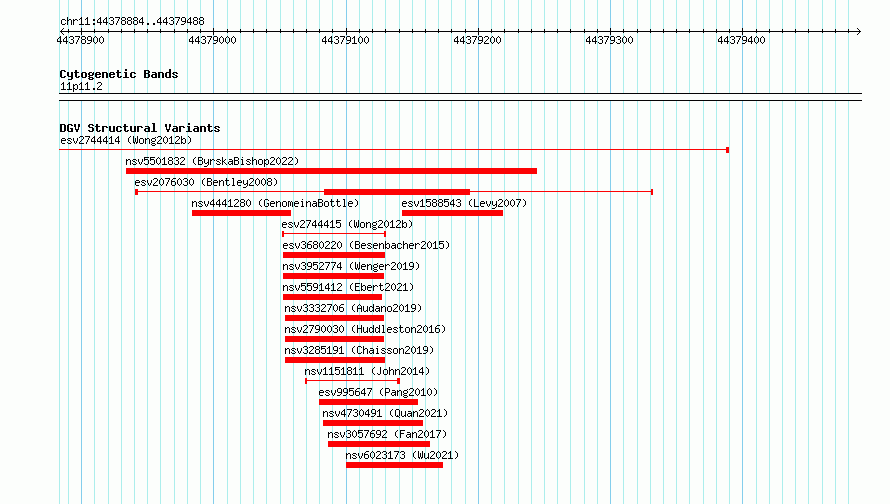Viewport: 890px width, 504px height.
Task: Open the nsv3285191 (Chaisson2019) label
Action: coord(359,350)
